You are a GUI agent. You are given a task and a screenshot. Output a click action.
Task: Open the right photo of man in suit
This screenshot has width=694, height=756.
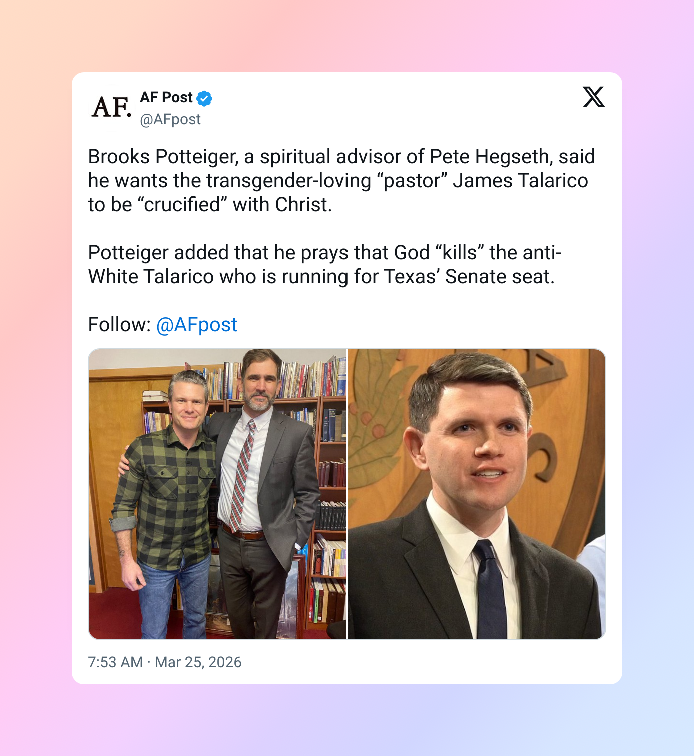(476, 494)
